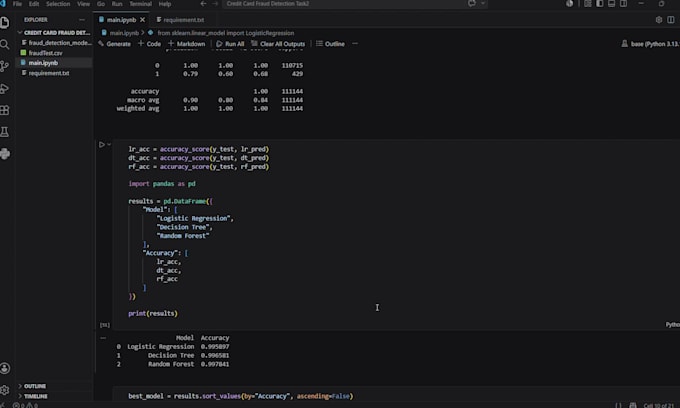The width and height of the screenshot is (680, 408).
Task: Click the Random Forest 0.997841 output row
Action: (173, 364)
